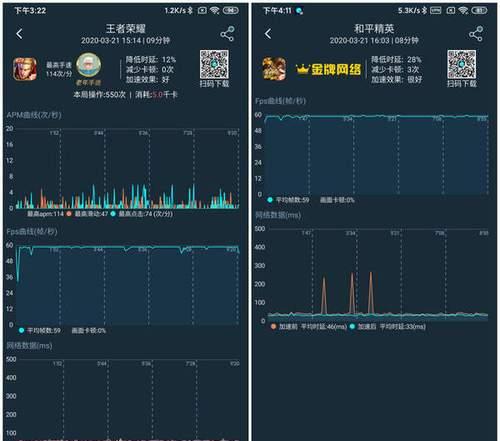Tap VPN icon in right status bar

pos(435,10)
